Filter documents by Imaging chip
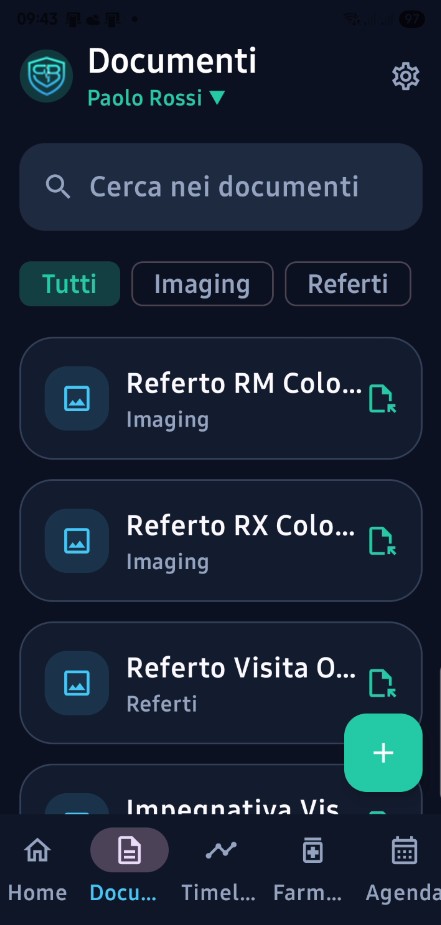Viewport: 441px width, 925px height. (202, 284)
